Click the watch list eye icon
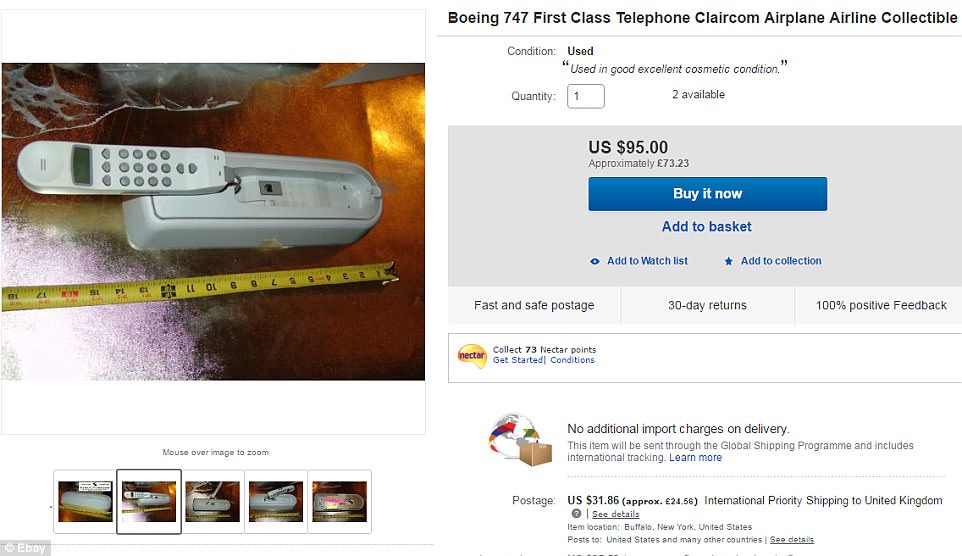This screenshot has height=556, width=962. coord(595,261)
